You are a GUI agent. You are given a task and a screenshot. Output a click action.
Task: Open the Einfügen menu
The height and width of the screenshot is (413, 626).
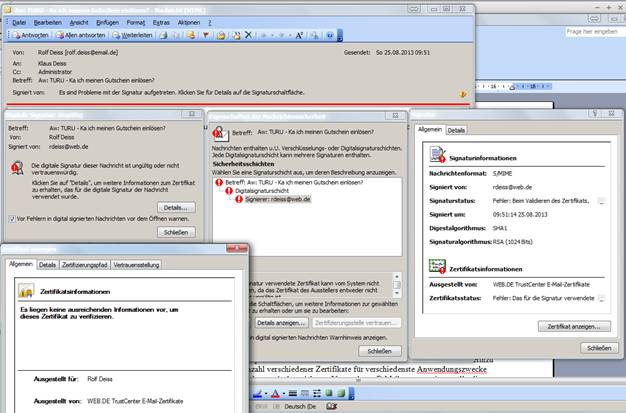pos(107,23)
